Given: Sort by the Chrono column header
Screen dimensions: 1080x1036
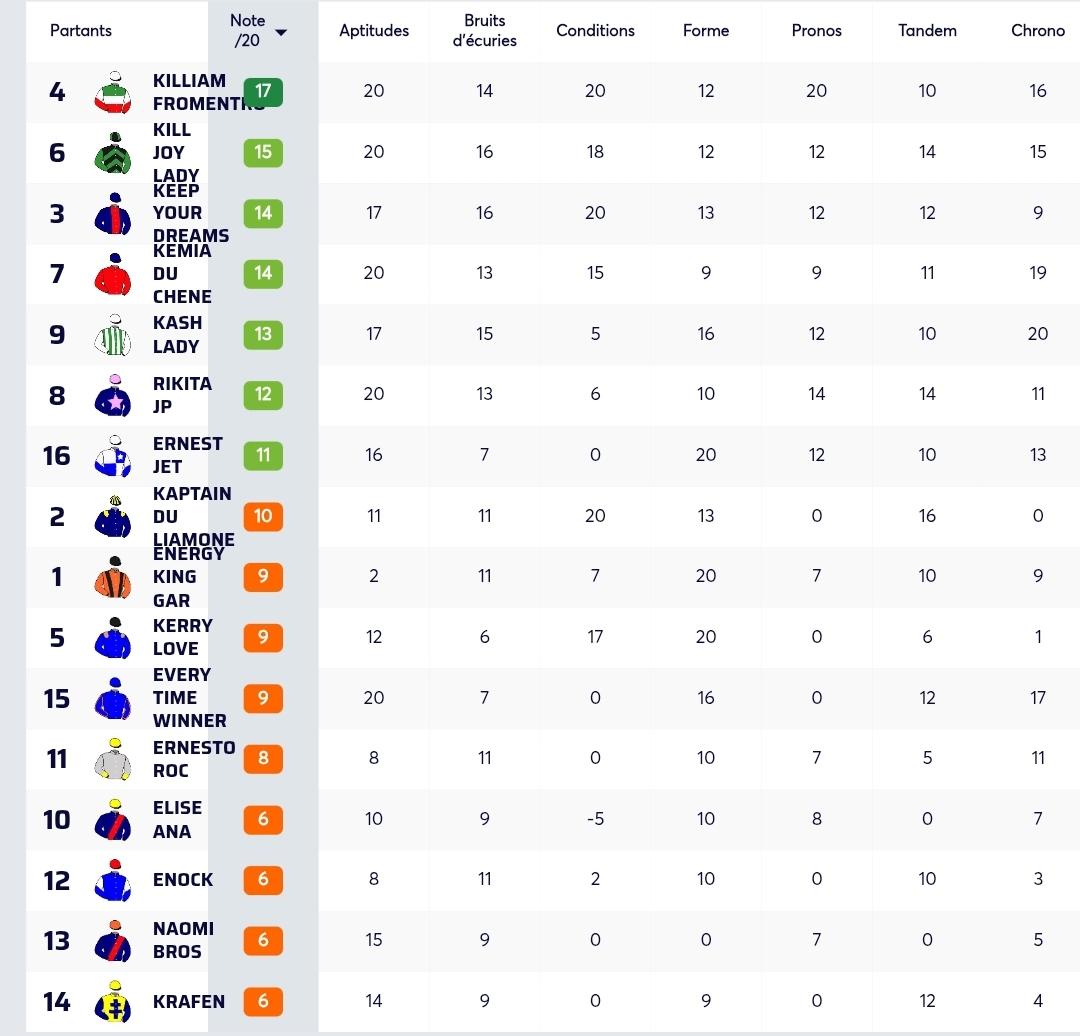Looking at the screenshot, I should pyautogui.click(x=1038, y=30).
